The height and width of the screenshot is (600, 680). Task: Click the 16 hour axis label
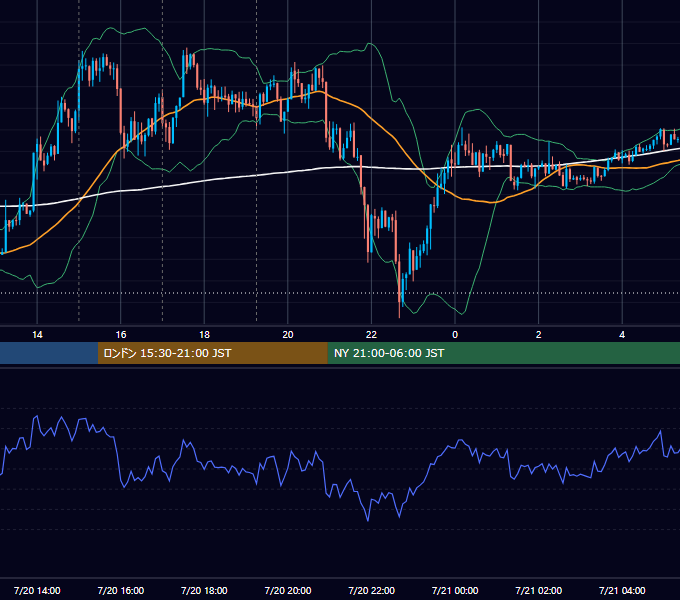121,335
